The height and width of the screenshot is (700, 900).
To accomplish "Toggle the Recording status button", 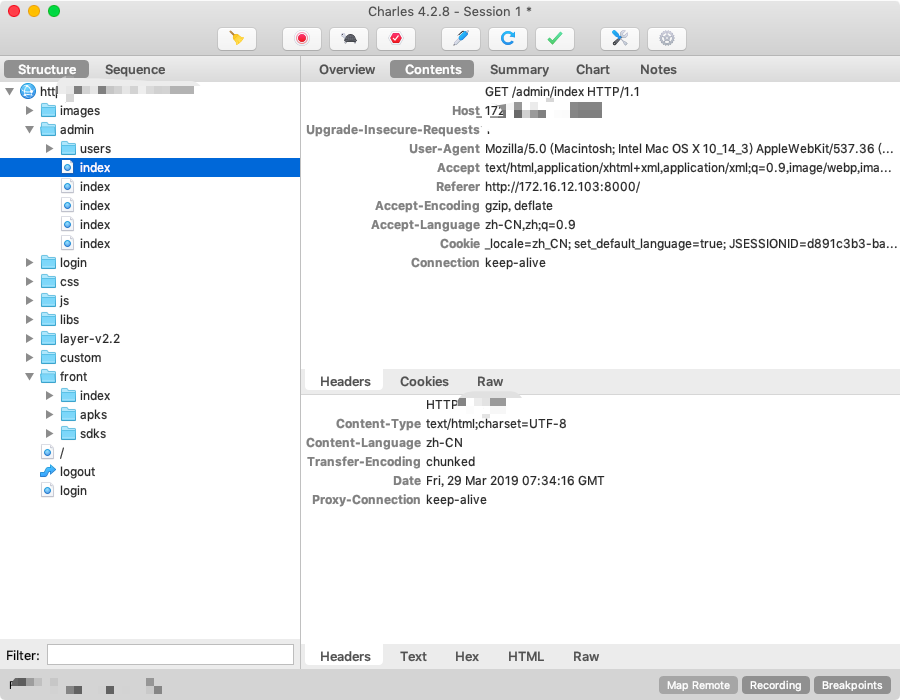I will (776, 685).
